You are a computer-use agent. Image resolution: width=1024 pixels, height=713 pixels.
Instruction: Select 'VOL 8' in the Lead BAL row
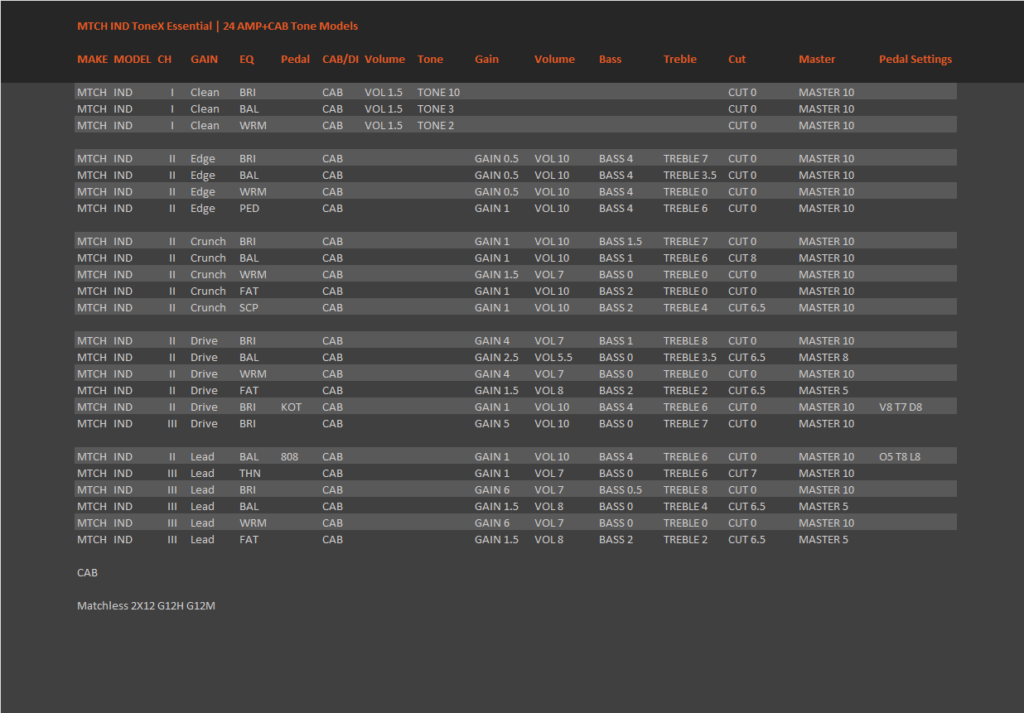549,507
